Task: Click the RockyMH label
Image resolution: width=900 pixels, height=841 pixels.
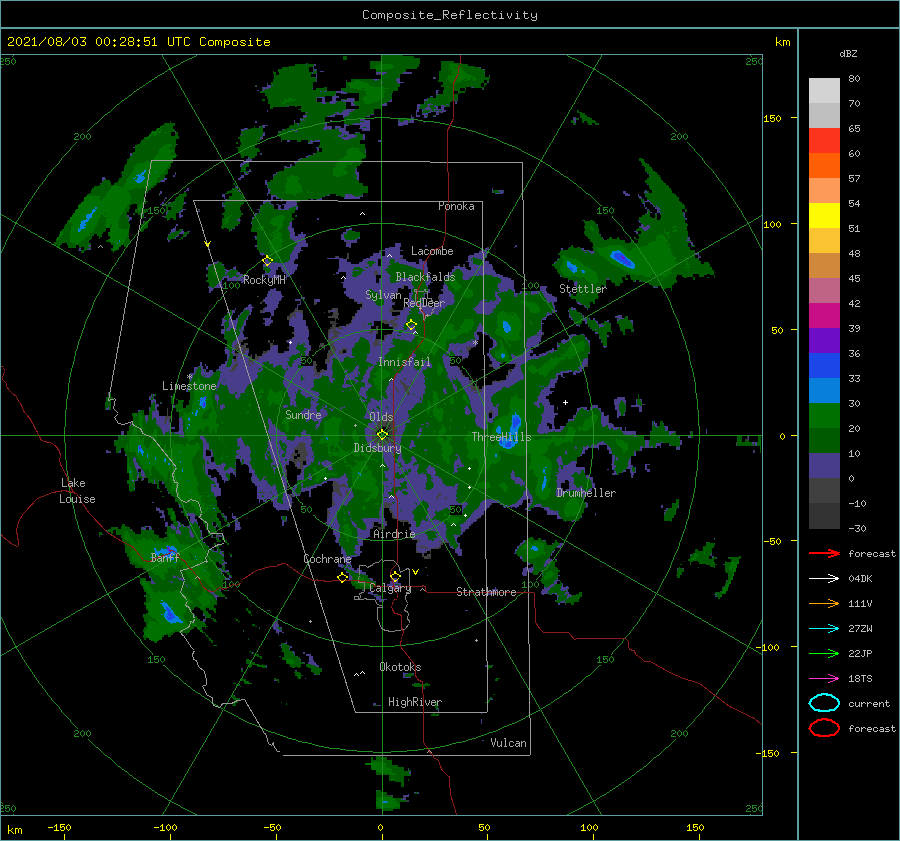Action: click(x=264, y=280)
